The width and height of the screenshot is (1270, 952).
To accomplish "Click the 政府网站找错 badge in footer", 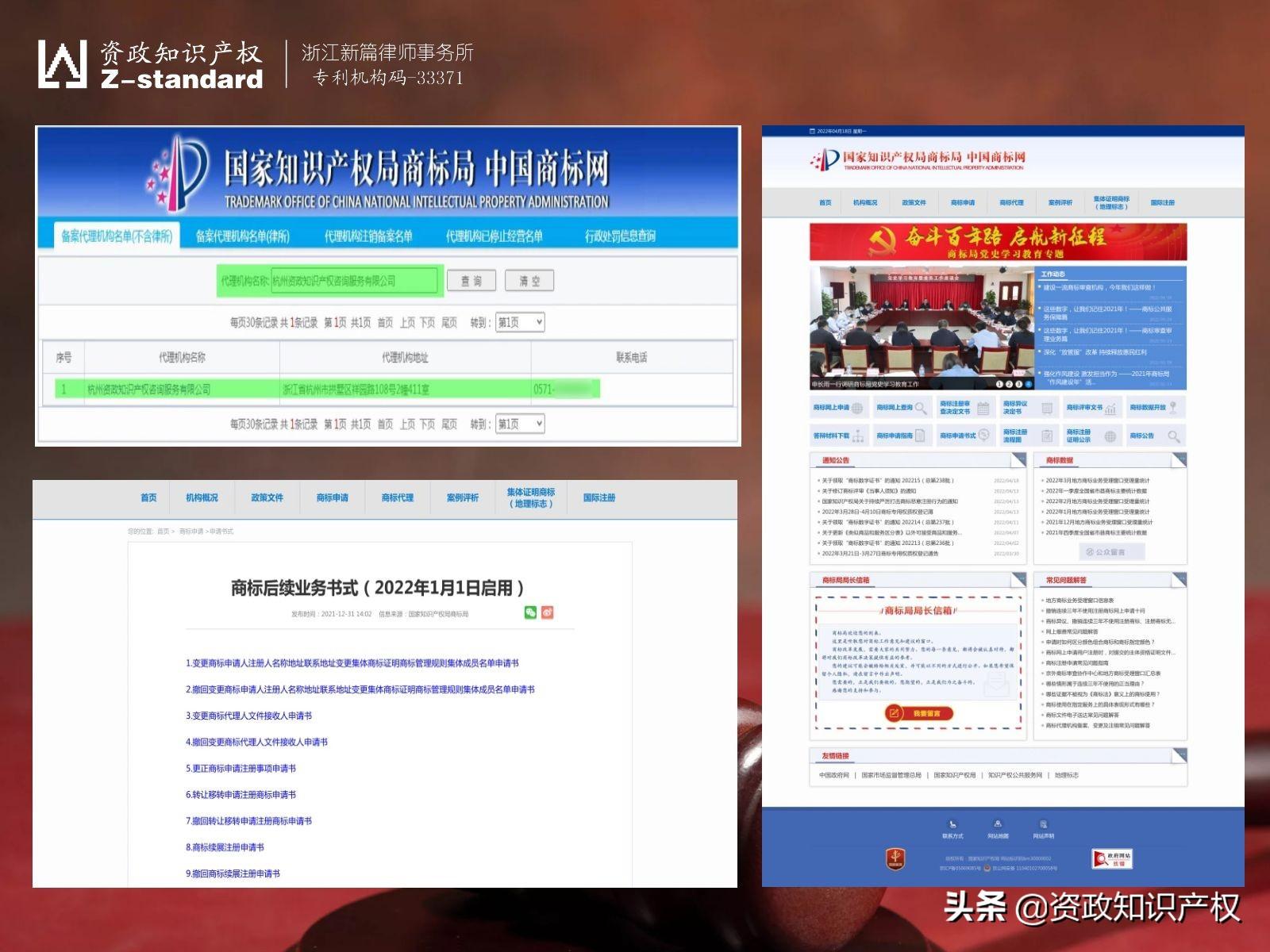I will (1112, 858).
